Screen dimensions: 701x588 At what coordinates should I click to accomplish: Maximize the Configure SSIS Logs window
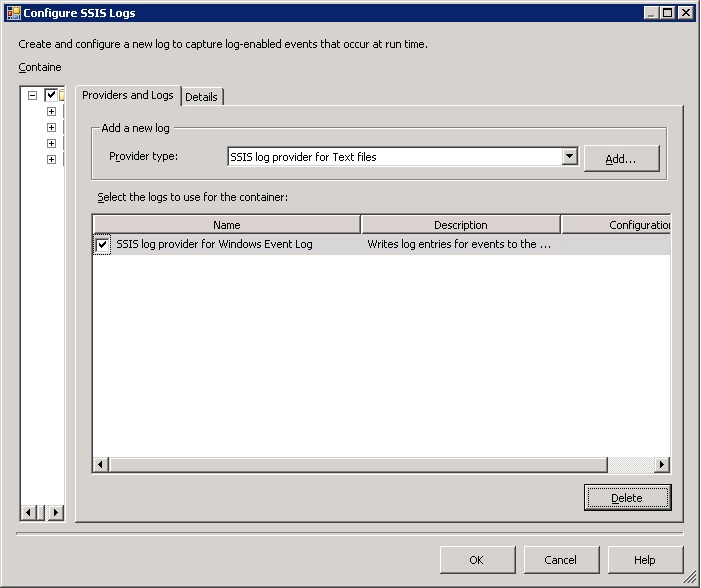[x=667, y=13]
